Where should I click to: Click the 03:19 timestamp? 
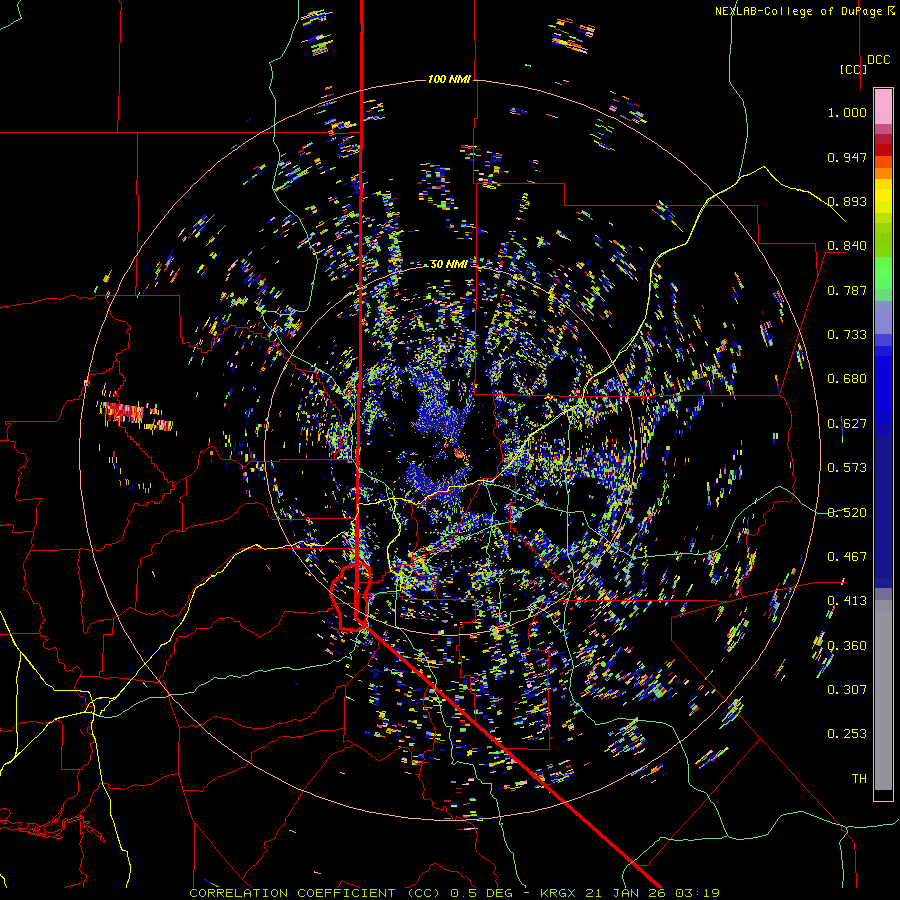click(698, 893)
